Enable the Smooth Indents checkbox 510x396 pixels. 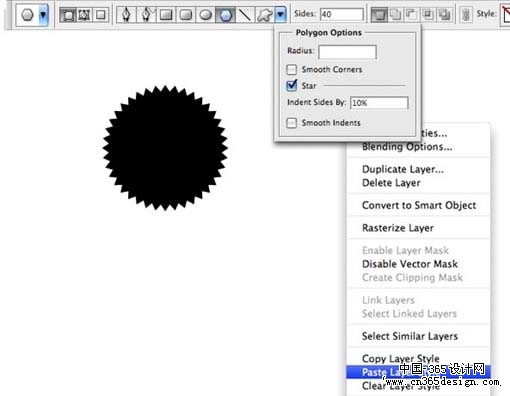tap(291, 123)
